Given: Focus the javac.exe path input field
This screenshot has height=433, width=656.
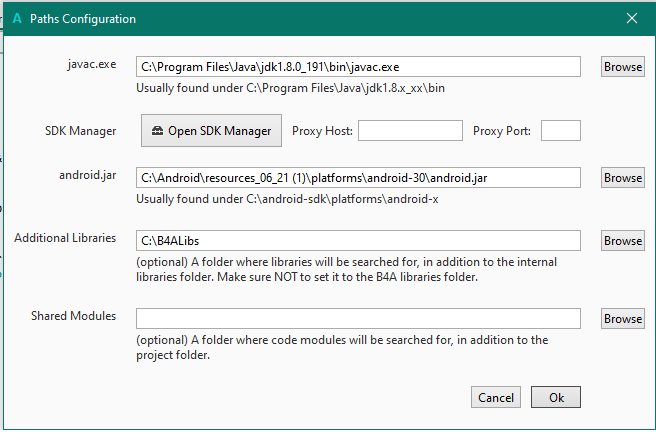Looking at the screenshot, I should pyautogui.click(x=358, y=67).
